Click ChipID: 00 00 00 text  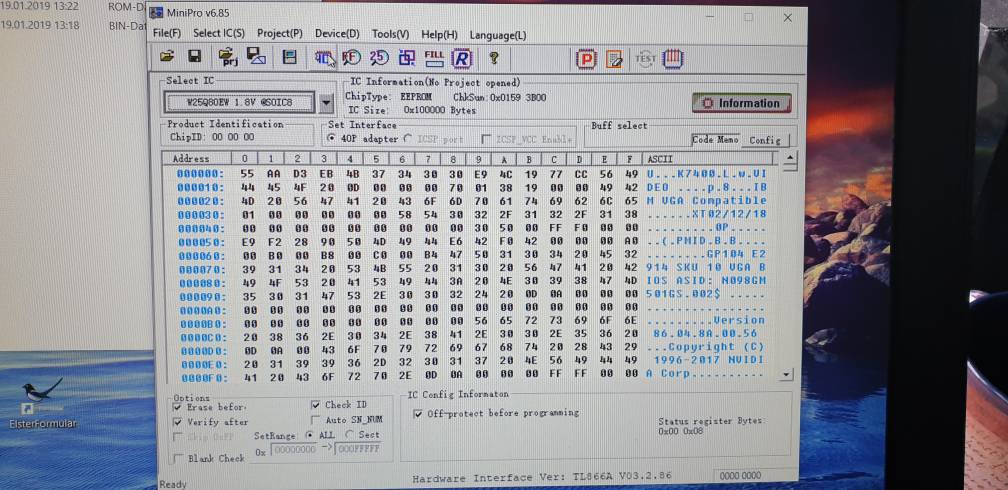212,137
